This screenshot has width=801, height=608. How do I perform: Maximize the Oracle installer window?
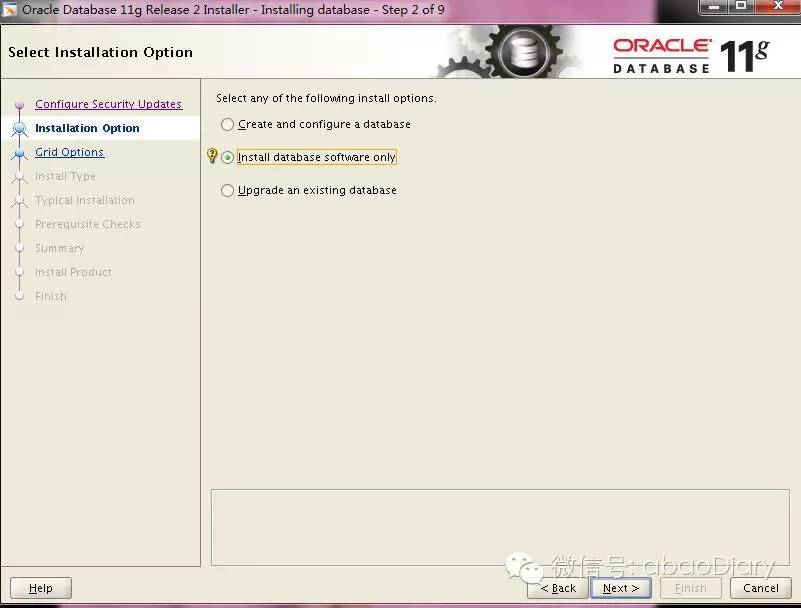(741, 6)
